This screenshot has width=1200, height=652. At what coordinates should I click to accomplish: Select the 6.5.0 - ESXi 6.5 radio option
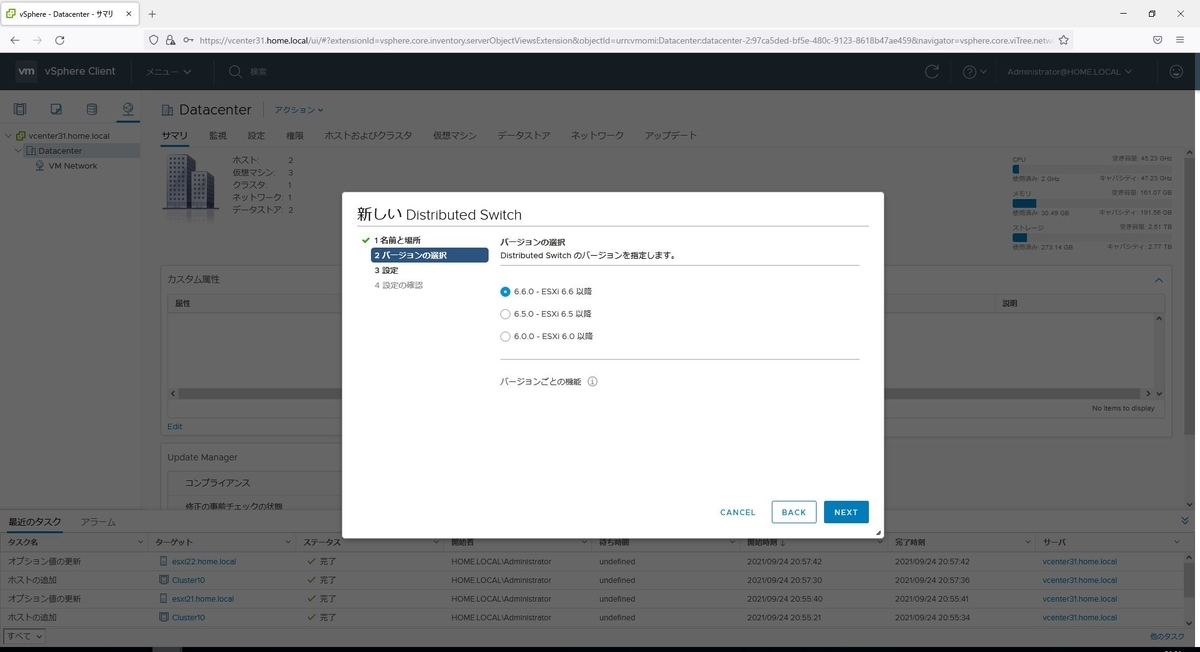tap(505, 314)
